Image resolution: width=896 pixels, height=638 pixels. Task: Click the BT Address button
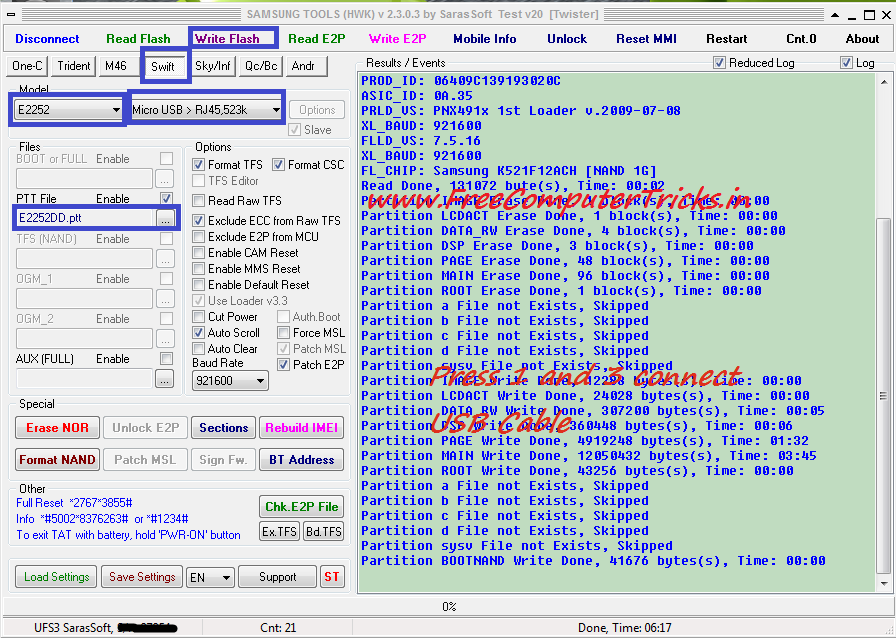tap(302, 460)
